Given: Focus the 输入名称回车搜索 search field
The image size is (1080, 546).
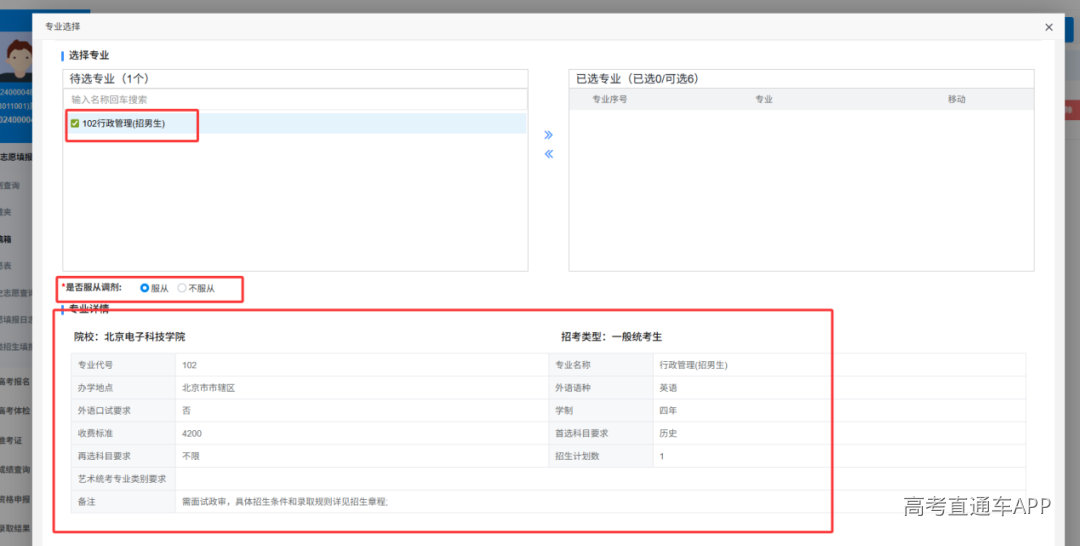Looking at the screenshot, I should 295,100.
